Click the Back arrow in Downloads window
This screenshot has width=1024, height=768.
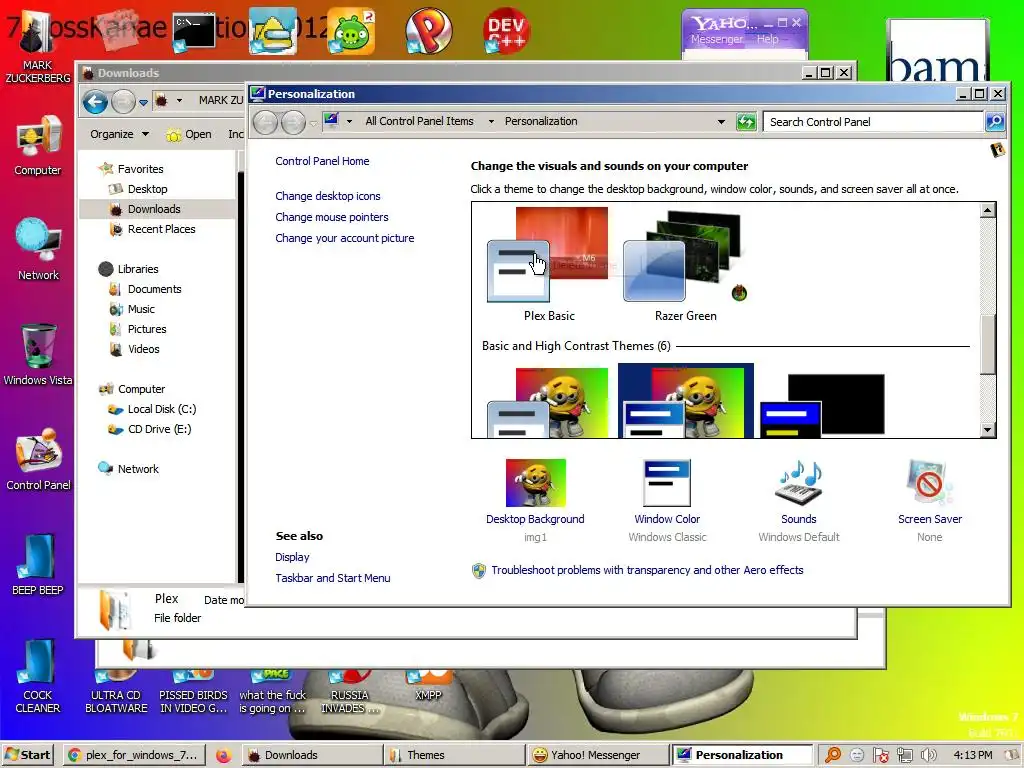(x=95, y=101)
